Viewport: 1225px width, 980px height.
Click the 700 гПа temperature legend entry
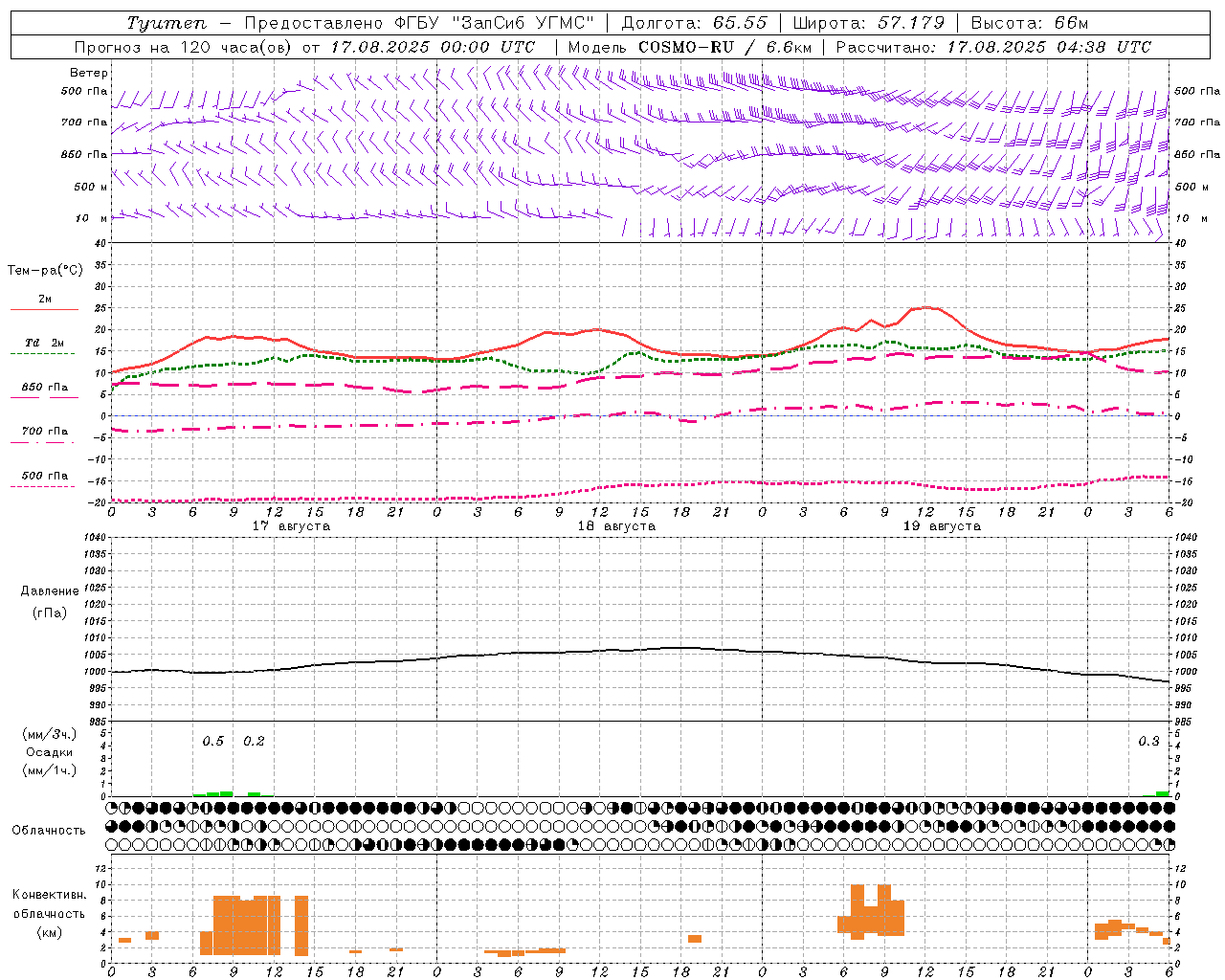[45, 432]
